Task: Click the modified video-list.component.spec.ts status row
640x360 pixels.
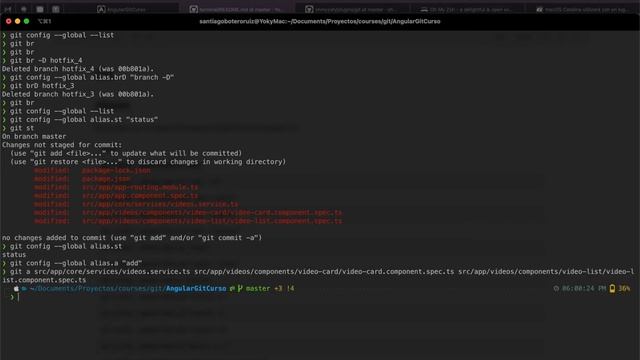Action: [188, 221]
